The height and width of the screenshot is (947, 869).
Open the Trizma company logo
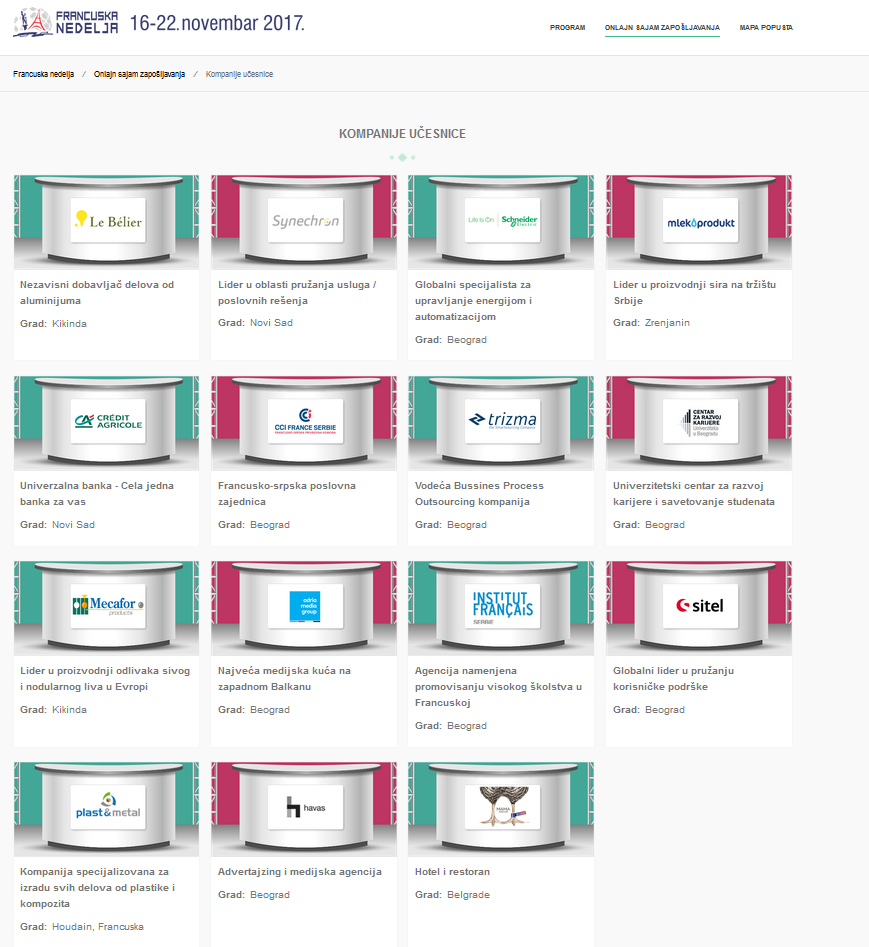502,422
